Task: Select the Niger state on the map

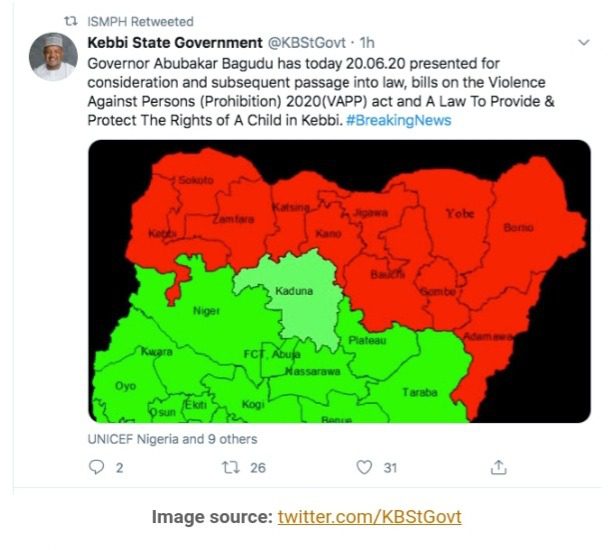Action: [206, 310]
